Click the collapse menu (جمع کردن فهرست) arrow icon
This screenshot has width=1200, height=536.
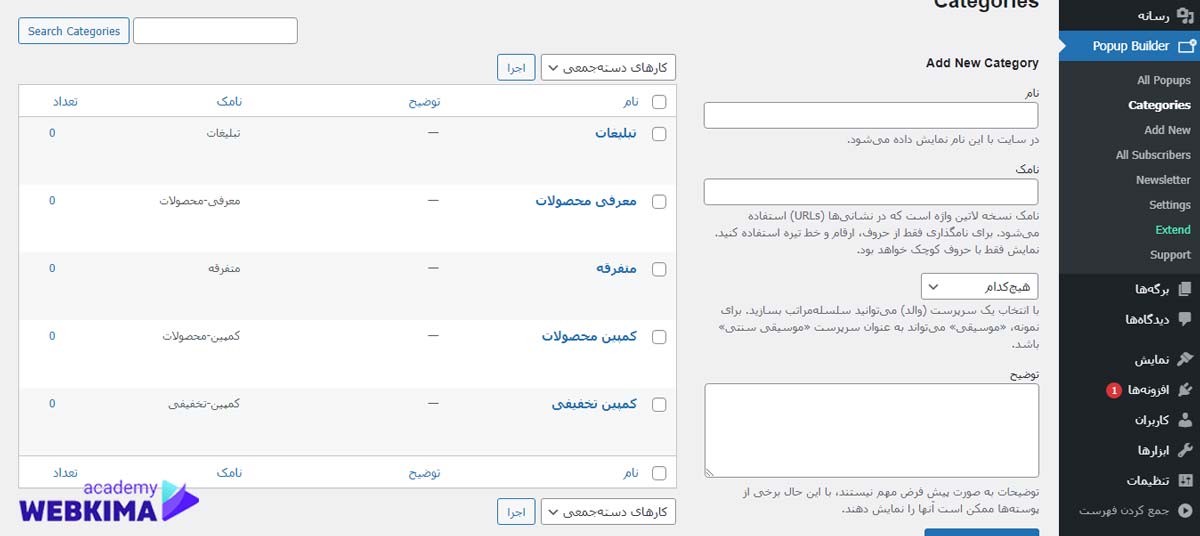click(1186, 510)
